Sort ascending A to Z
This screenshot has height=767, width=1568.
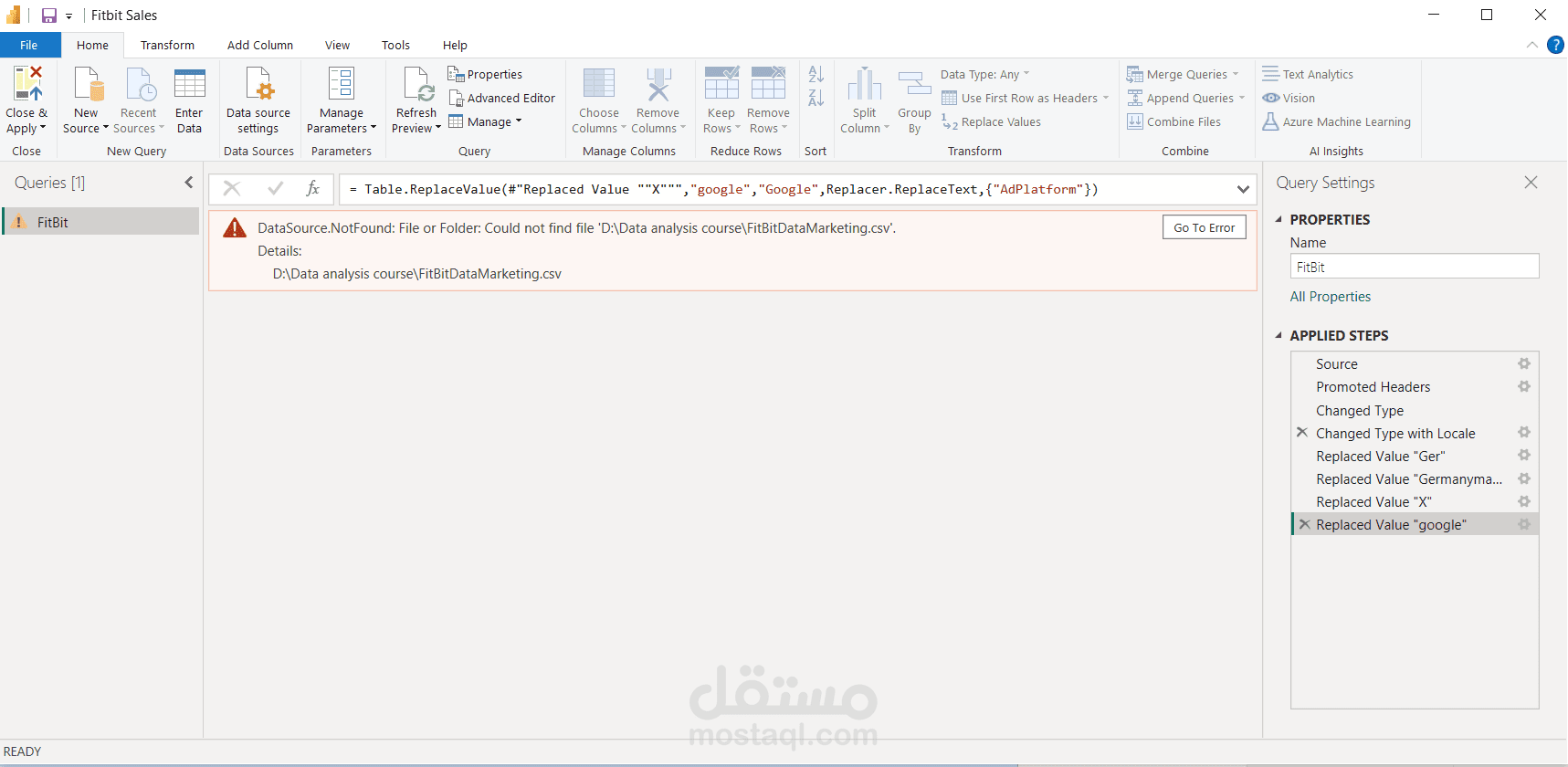(x=816, y=74)
